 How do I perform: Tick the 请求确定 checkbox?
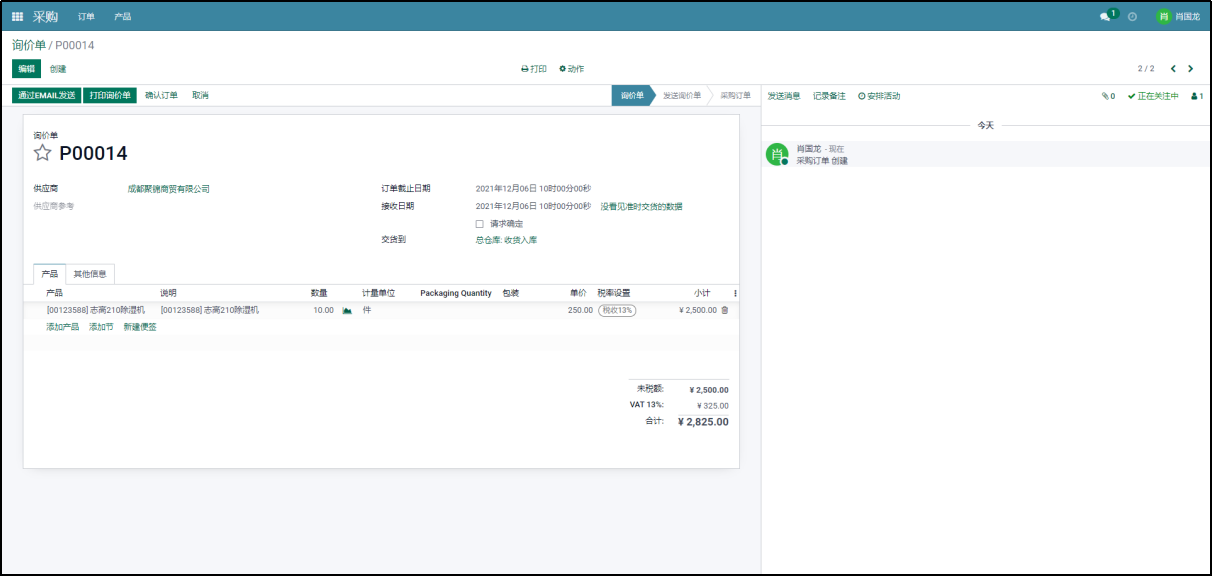[x=479, y=224]
